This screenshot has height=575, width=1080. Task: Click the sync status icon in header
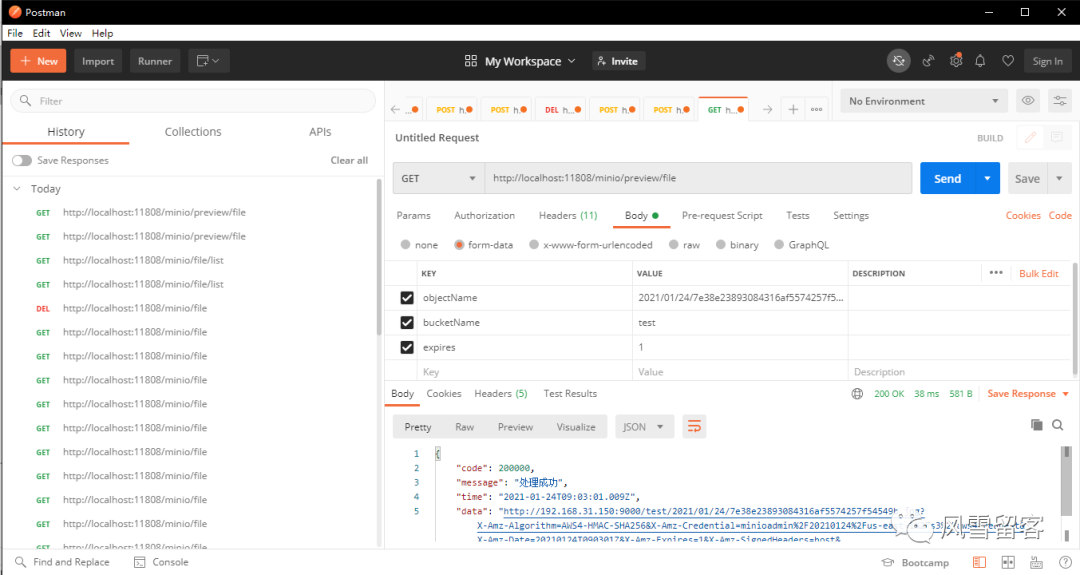coord(898,61)
